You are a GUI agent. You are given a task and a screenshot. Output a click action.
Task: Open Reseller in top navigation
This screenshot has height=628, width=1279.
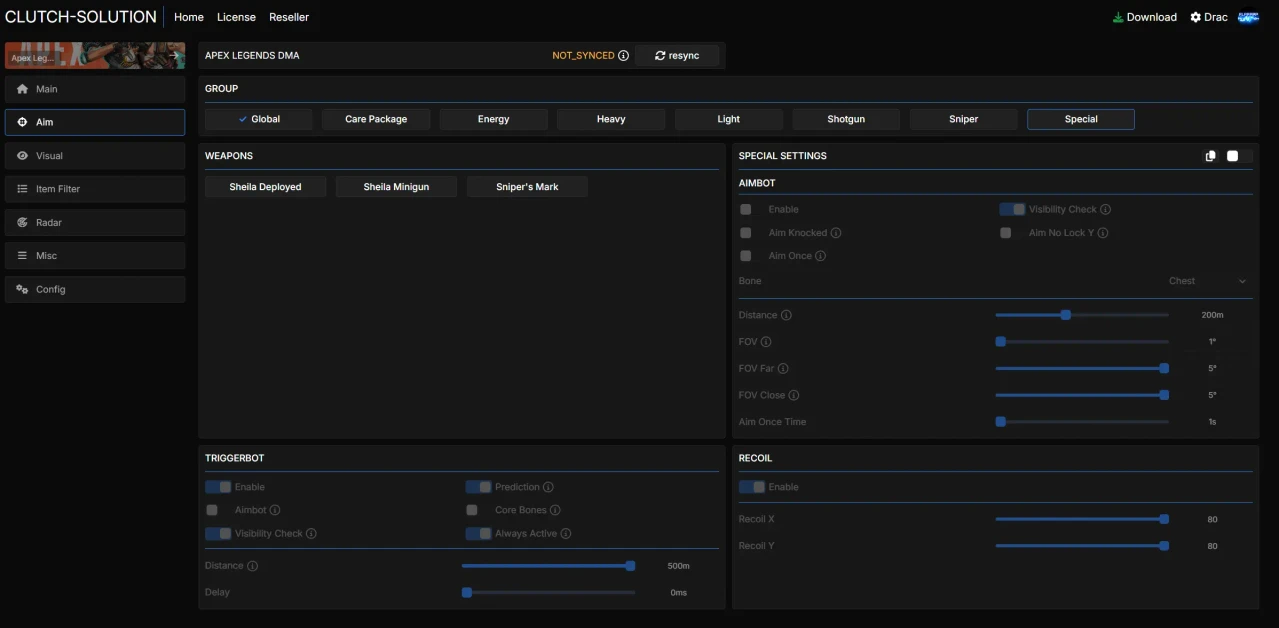point(289,17)
